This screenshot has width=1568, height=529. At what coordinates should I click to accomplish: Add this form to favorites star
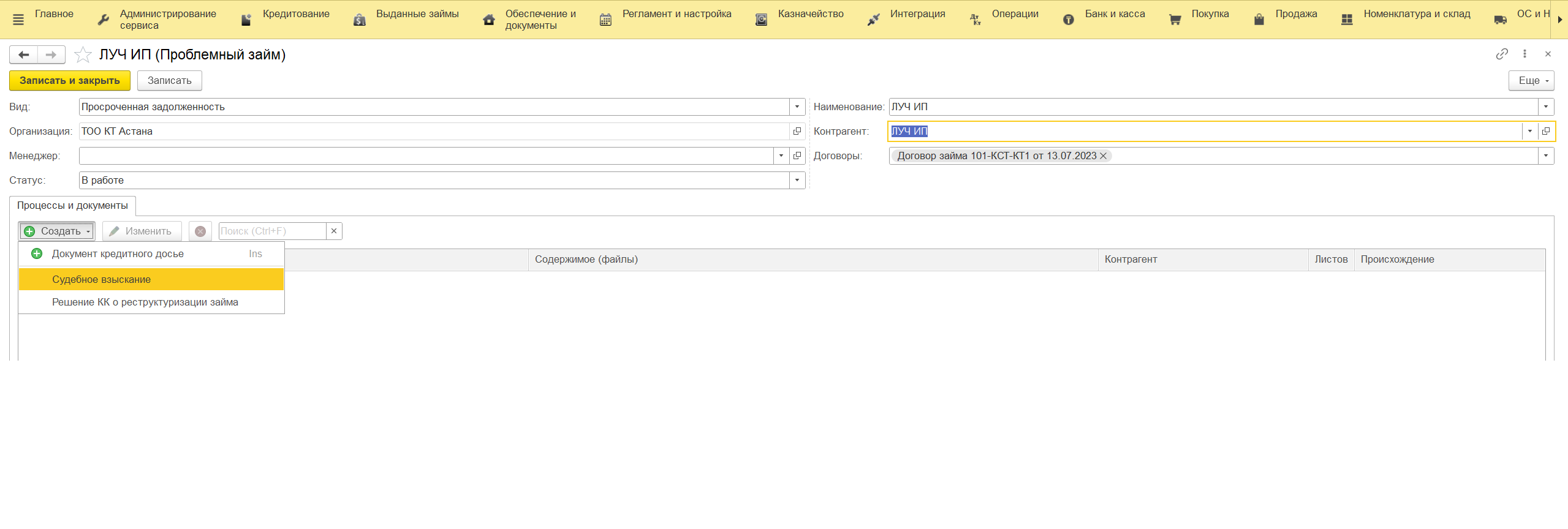(83, 55)
